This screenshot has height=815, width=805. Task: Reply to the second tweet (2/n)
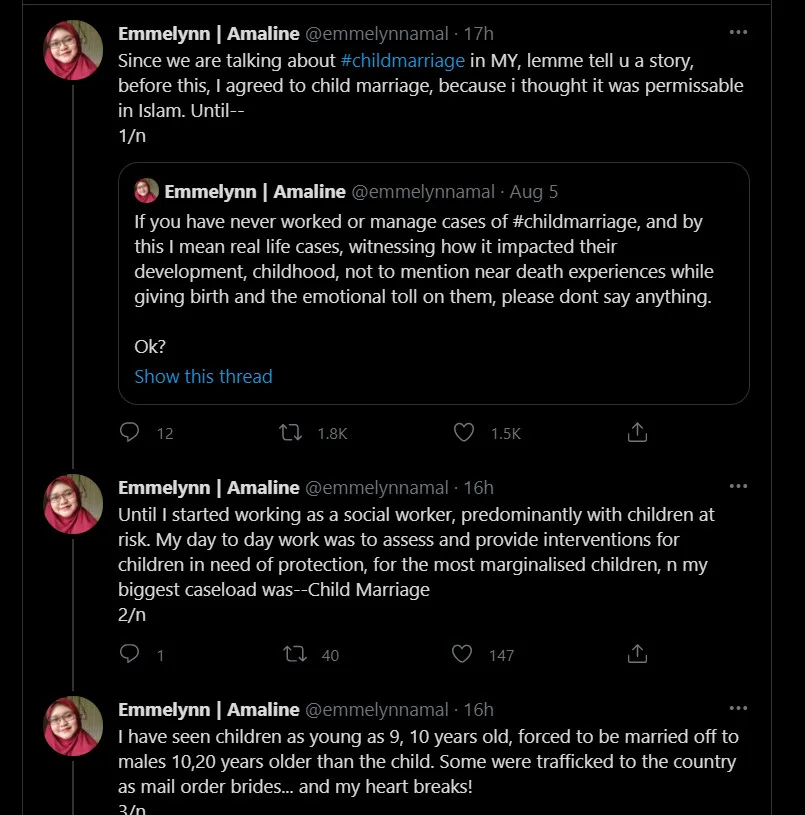[x=130, y=654]
